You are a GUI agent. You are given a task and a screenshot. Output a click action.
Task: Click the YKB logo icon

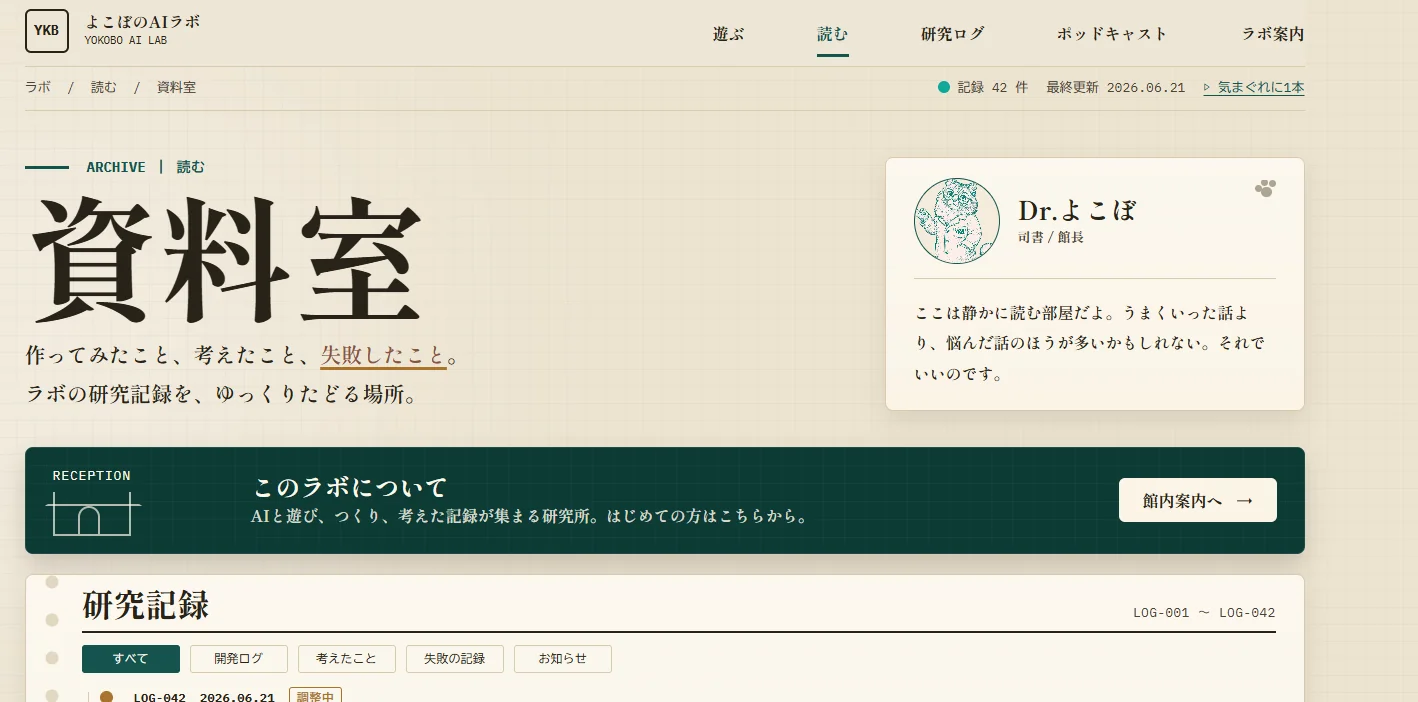click(47, 30)
